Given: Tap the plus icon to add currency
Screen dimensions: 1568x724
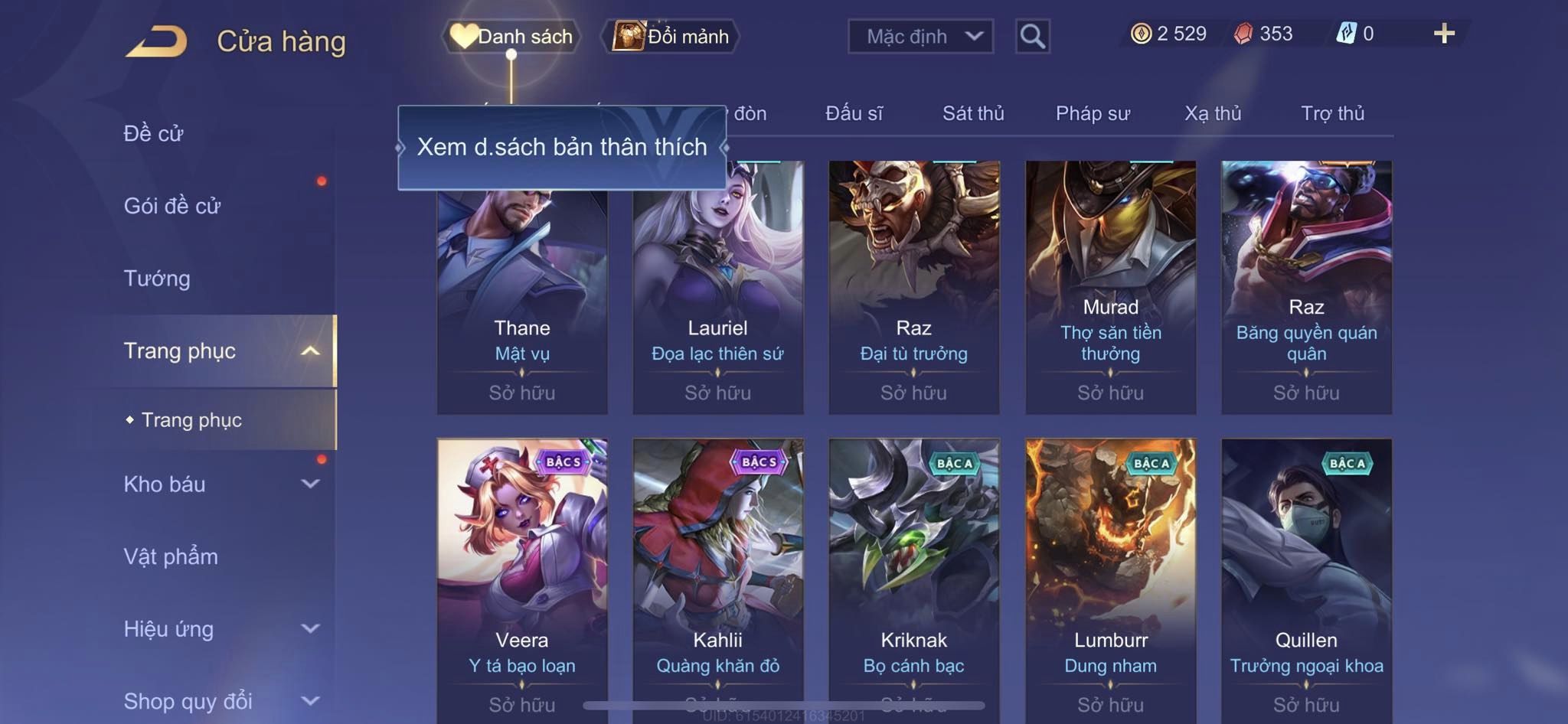Looking at the screenshot, I should [x=1444, y=34].
